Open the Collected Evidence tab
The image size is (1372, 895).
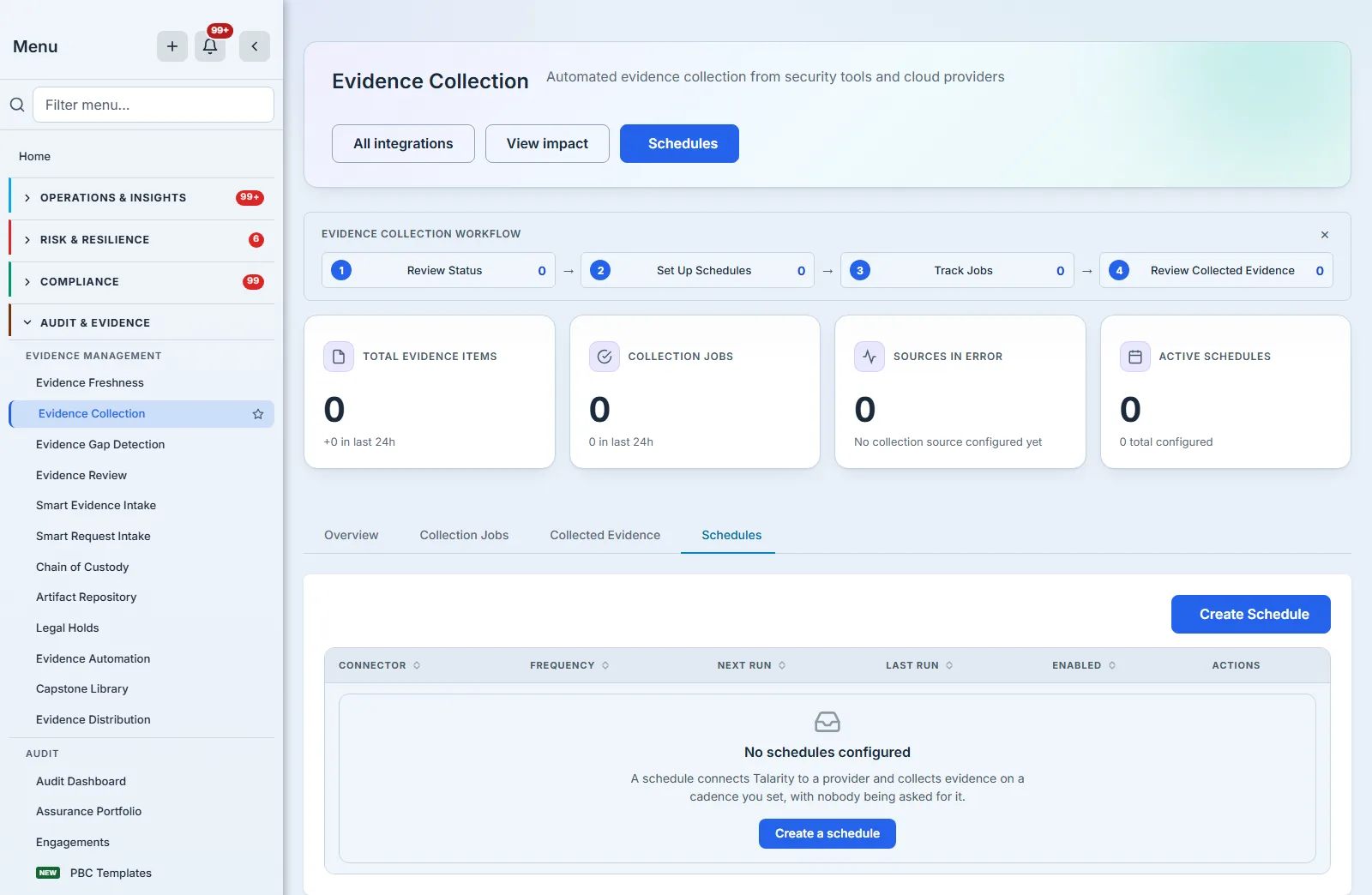click(605, 535)
